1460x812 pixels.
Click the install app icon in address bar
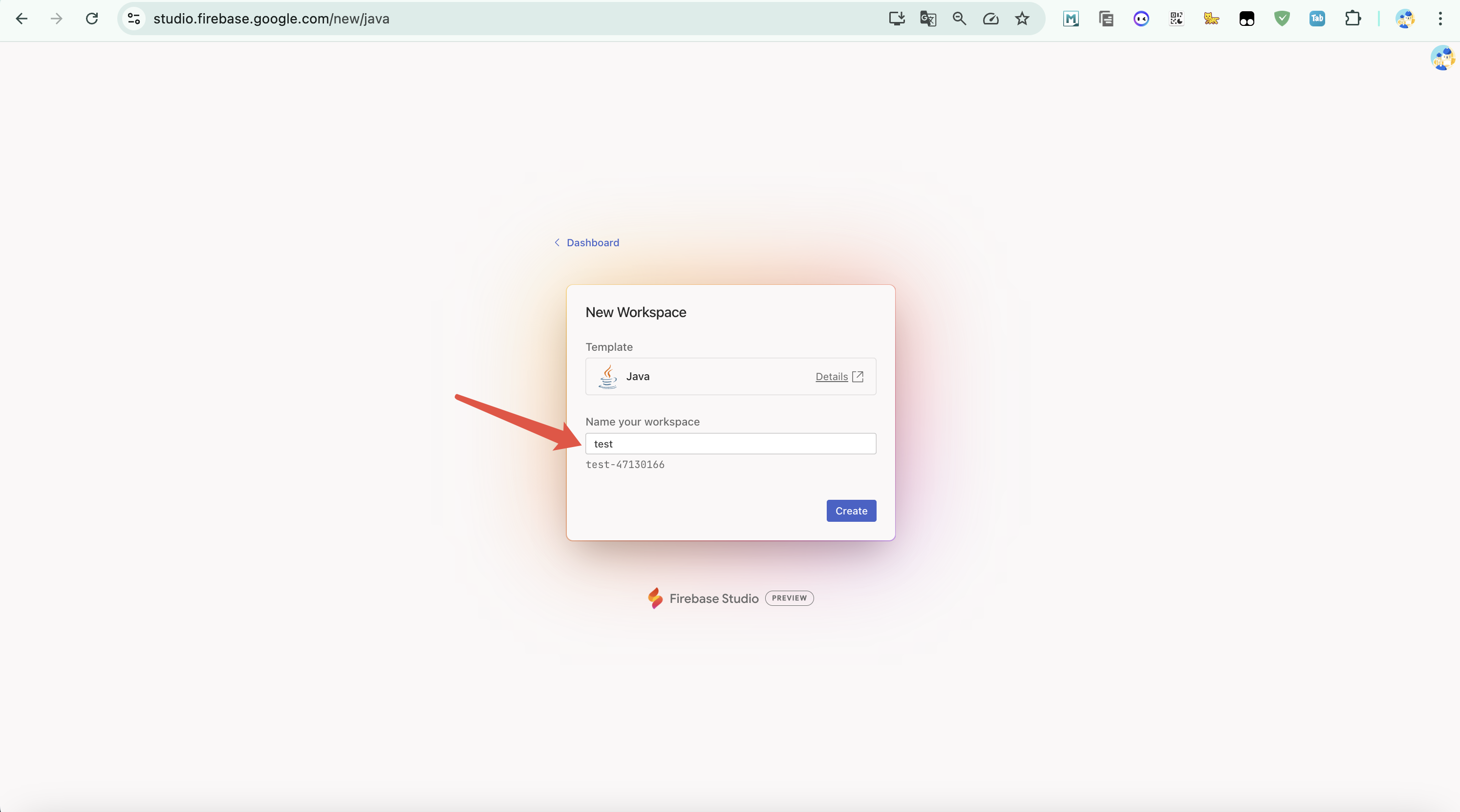[897, 19]
